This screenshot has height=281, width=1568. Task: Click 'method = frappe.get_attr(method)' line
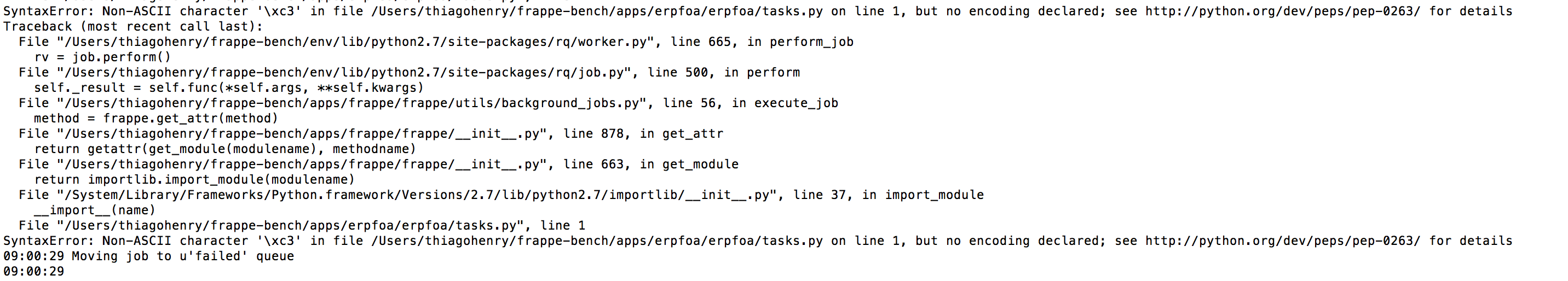click(x=156, y=118)
